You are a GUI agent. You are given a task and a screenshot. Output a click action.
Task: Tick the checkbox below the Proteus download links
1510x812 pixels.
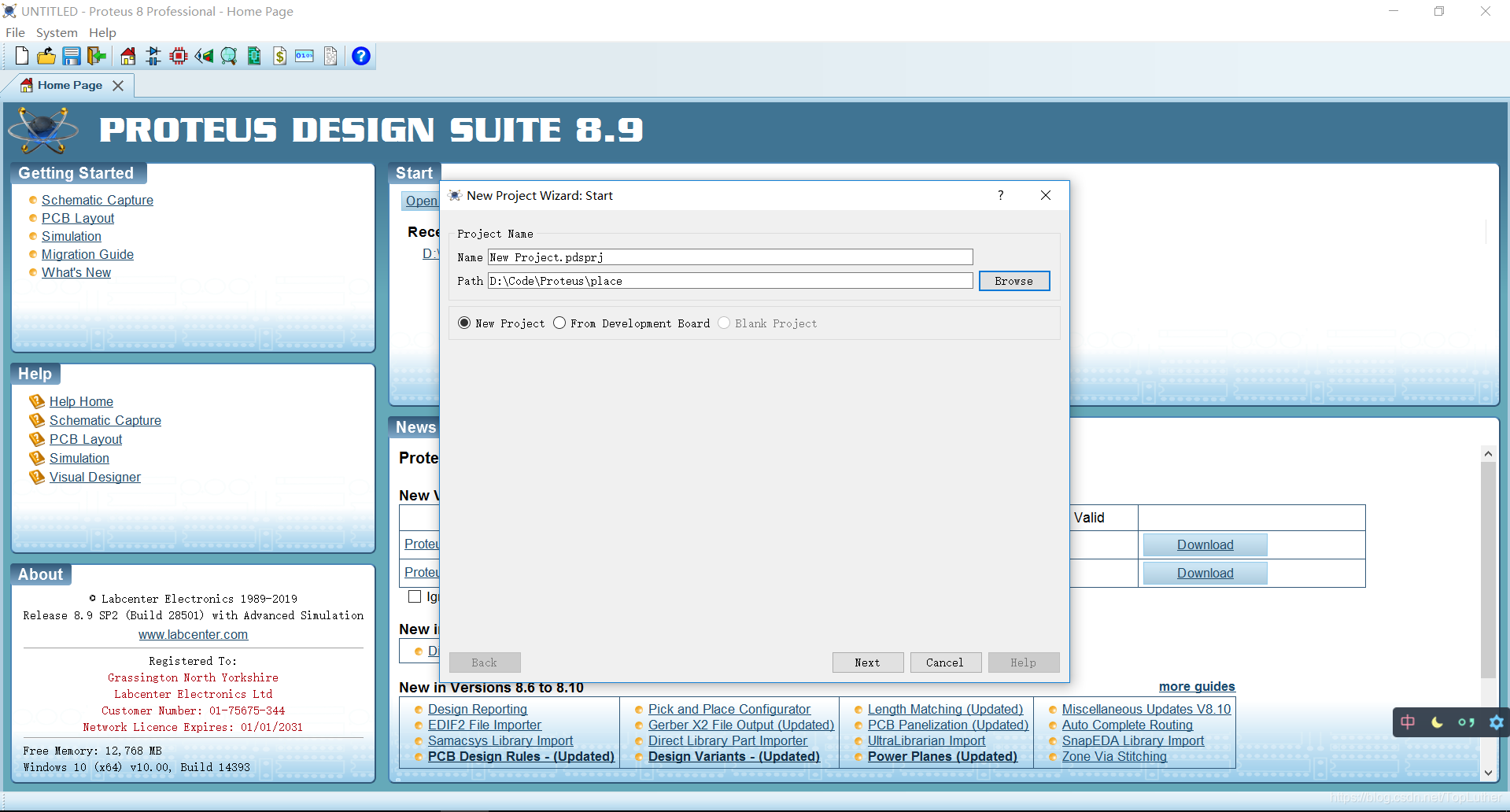[415, 596]
